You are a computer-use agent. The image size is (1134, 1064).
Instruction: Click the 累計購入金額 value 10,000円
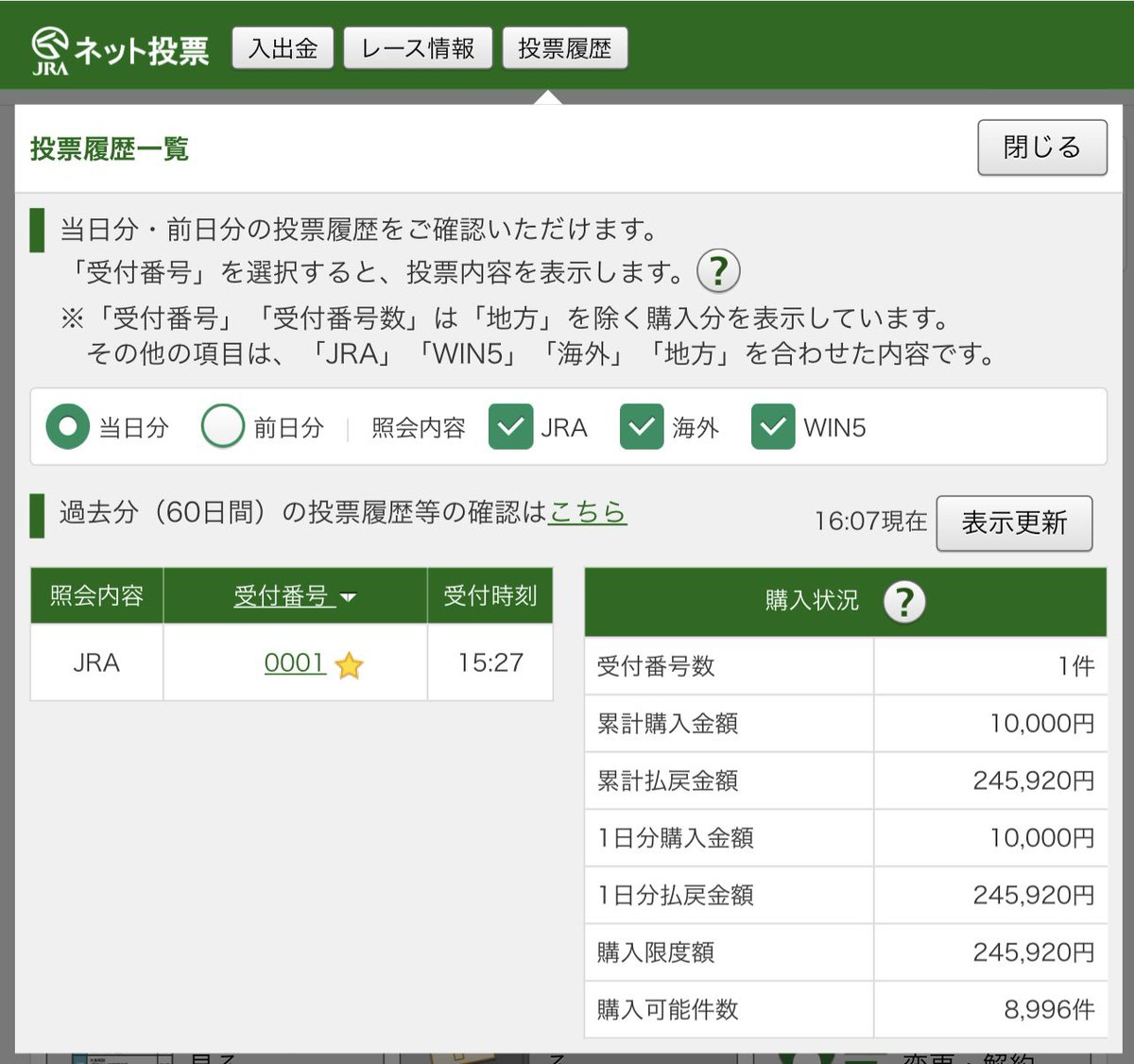pos(1042,724)
